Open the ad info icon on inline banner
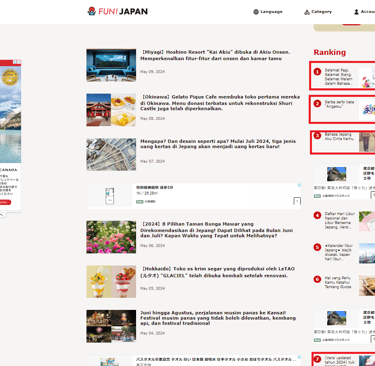The width and height of the screenshot is (375, 366). [299, 185]
